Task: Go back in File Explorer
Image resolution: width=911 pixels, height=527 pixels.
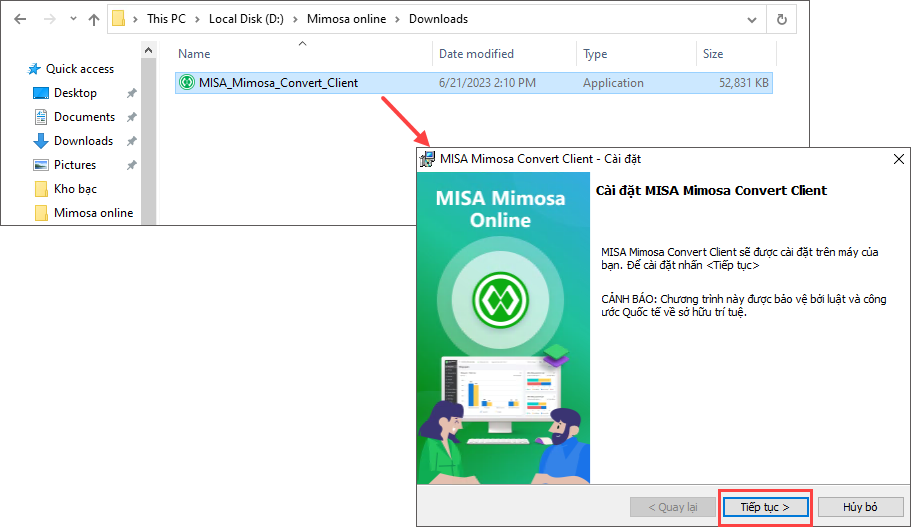Action: 20,19
